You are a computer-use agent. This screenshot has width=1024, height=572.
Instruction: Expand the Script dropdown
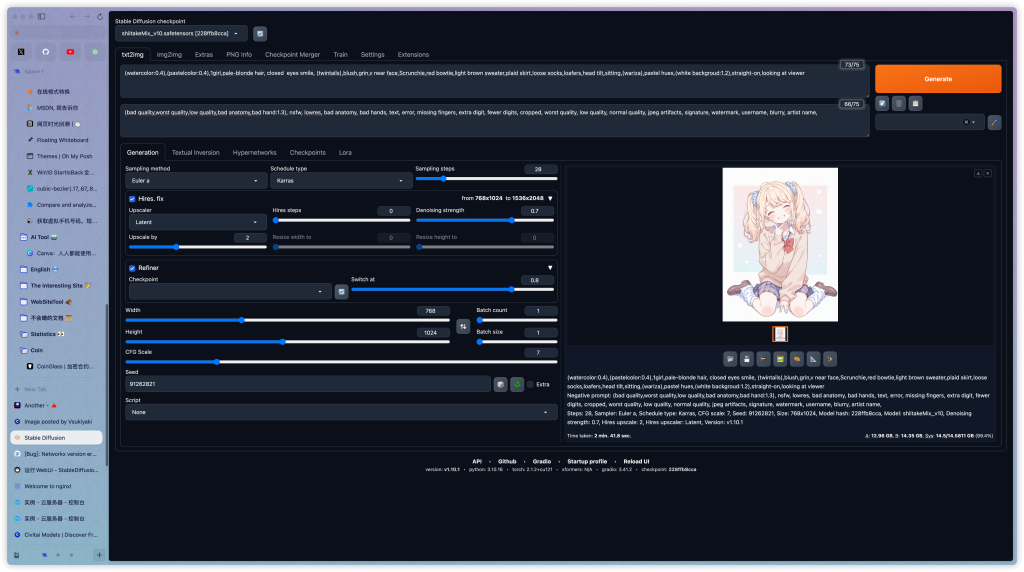(x=341, y=412)
